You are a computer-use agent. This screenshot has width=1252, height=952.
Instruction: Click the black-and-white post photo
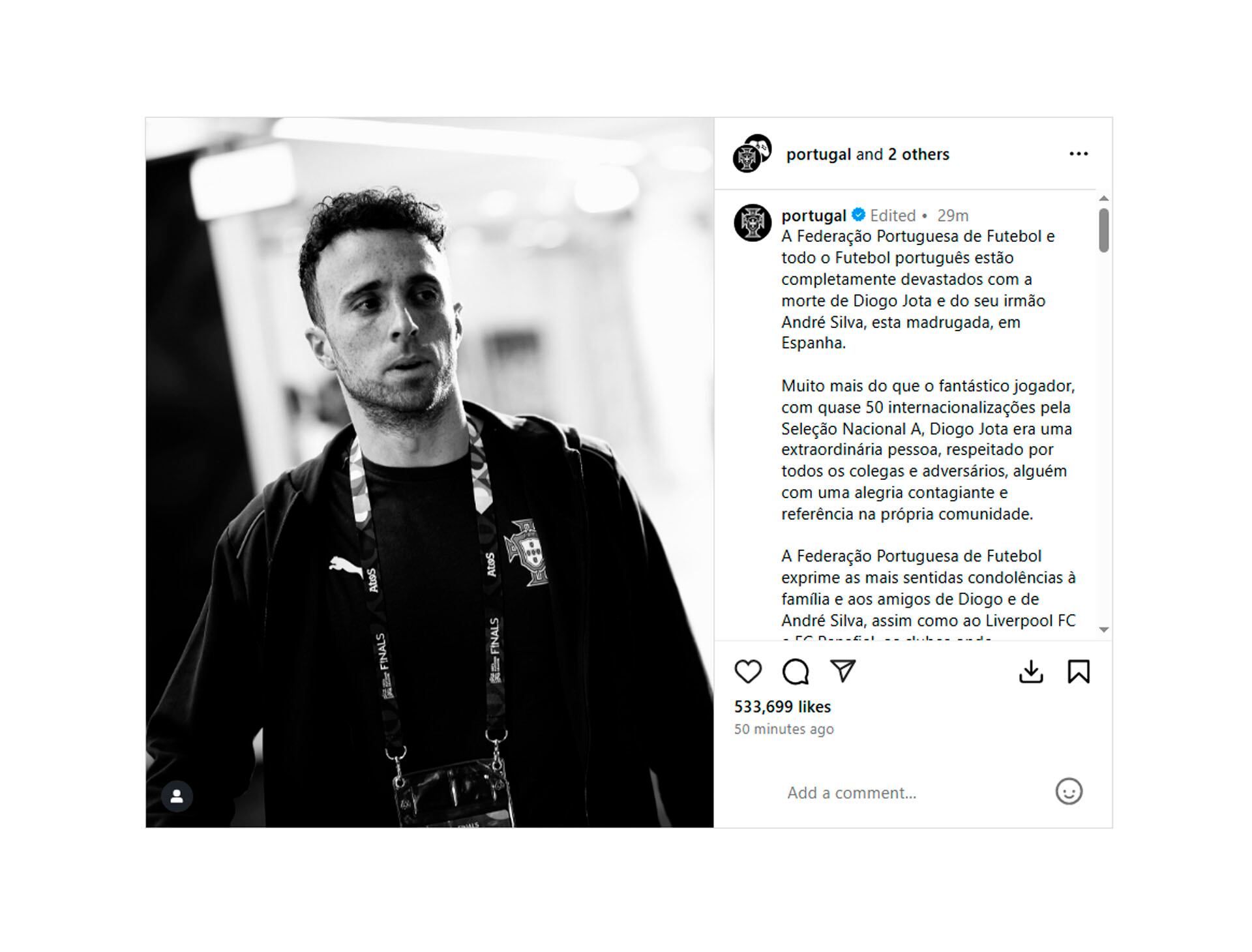click(430, 473)
